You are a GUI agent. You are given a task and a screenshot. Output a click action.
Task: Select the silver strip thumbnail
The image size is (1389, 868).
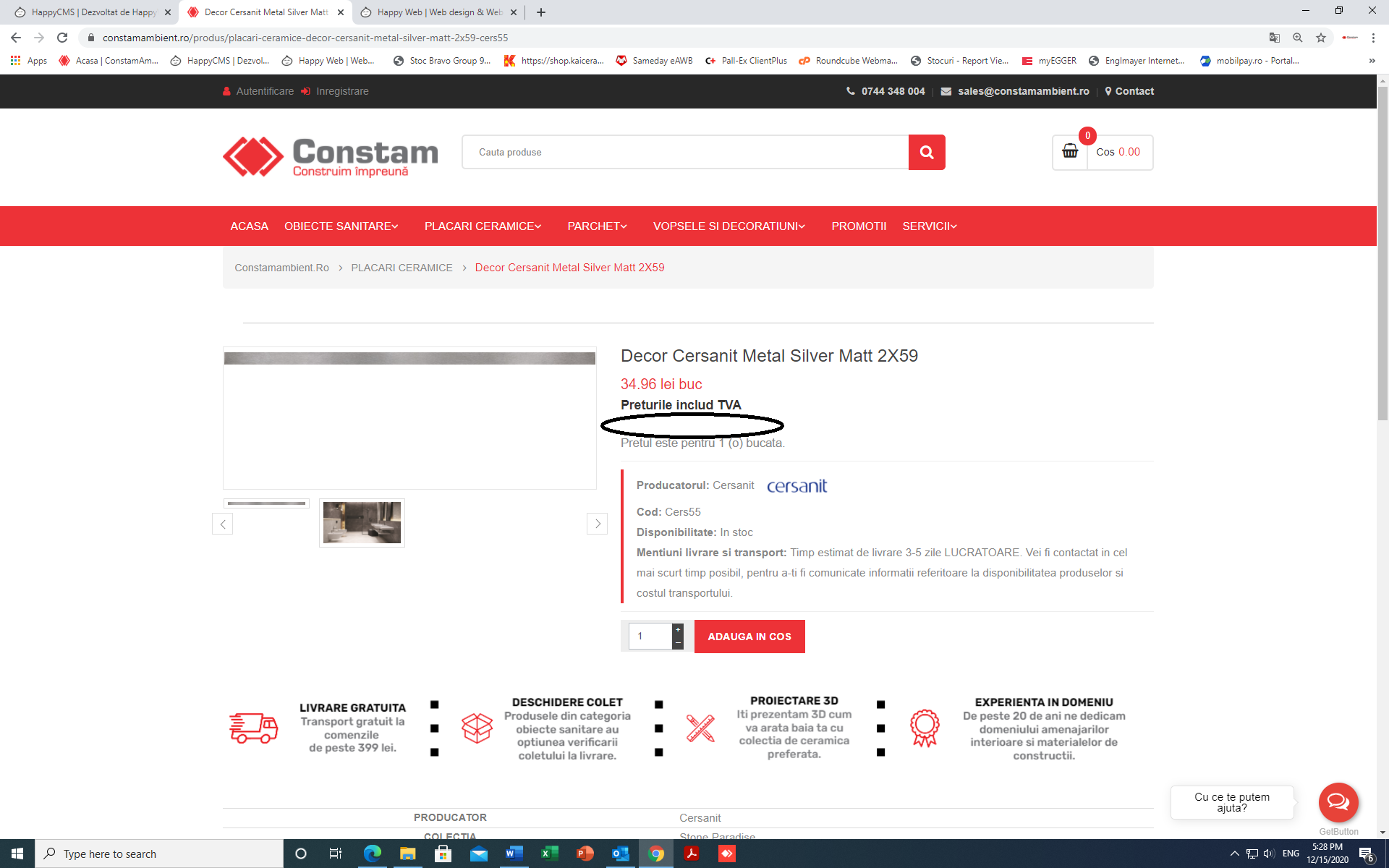[x=266, y=503]
